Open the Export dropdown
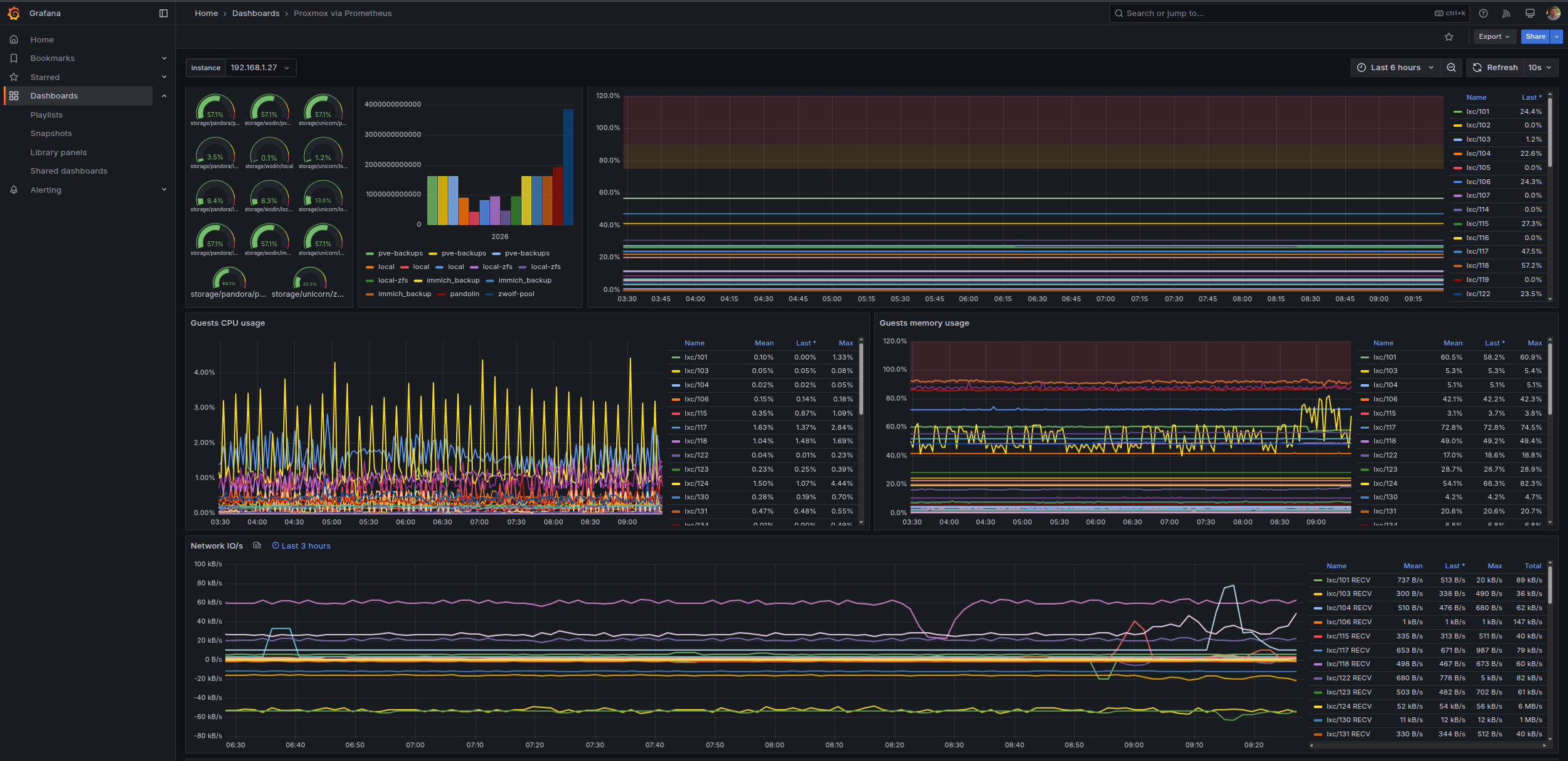Image resolution: width=1568 pixels, height=761 pixels. [1494, 37]
